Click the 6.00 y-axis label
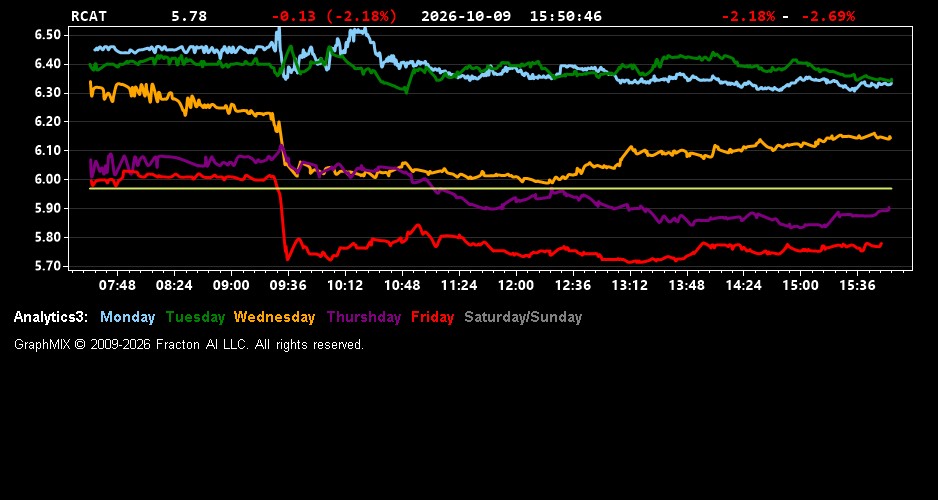This screenshot has height=500, width=938. [x=48, y=179]
